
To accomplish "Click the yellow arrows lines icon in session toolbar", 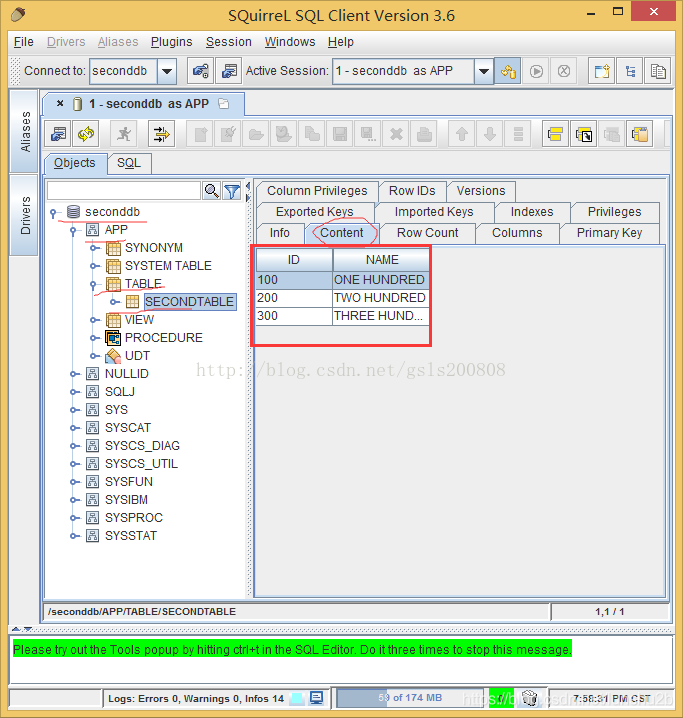I will click(x=162, y=134).
